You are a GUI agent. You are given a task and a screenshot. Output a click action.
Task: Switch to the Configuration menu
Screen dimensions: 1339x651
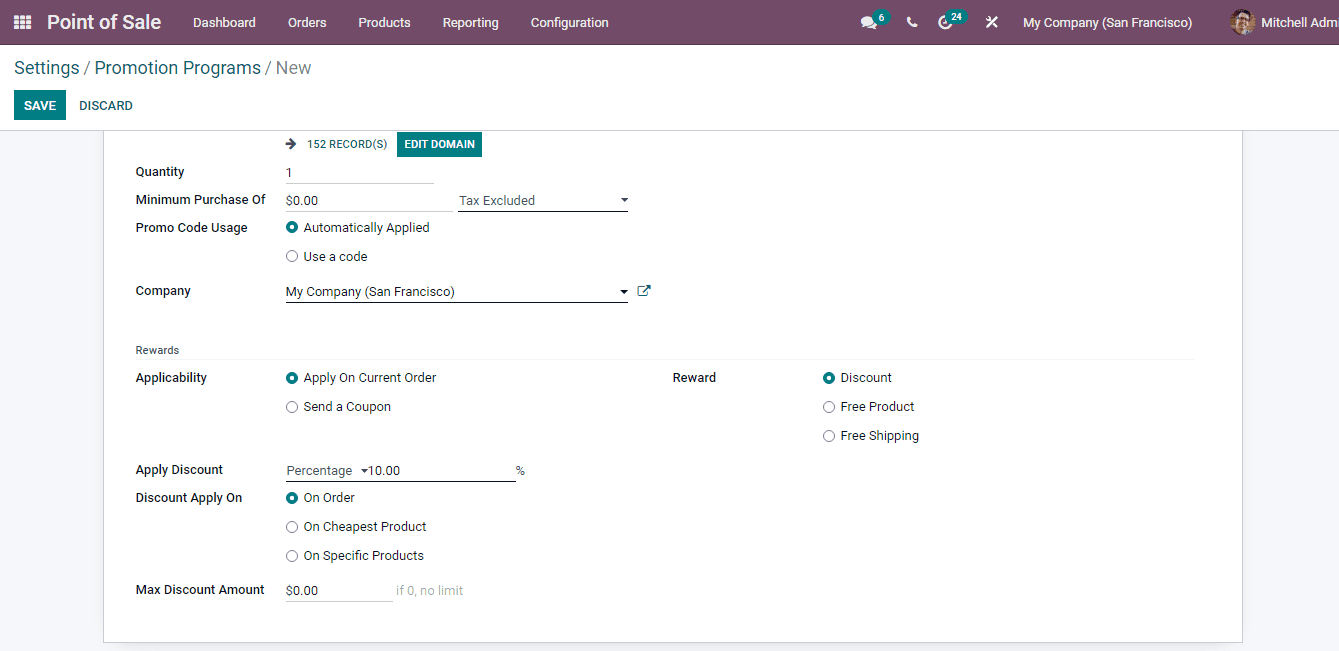569,22
